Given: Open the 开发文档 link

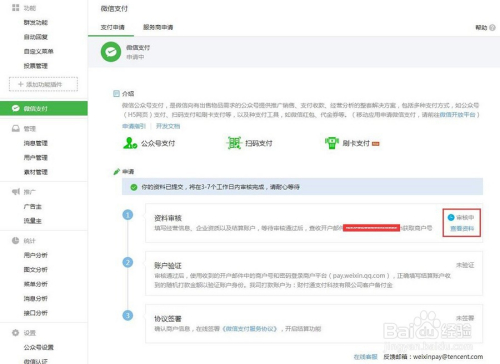Looking at the screenshot, I should click(x=168, y=126).
